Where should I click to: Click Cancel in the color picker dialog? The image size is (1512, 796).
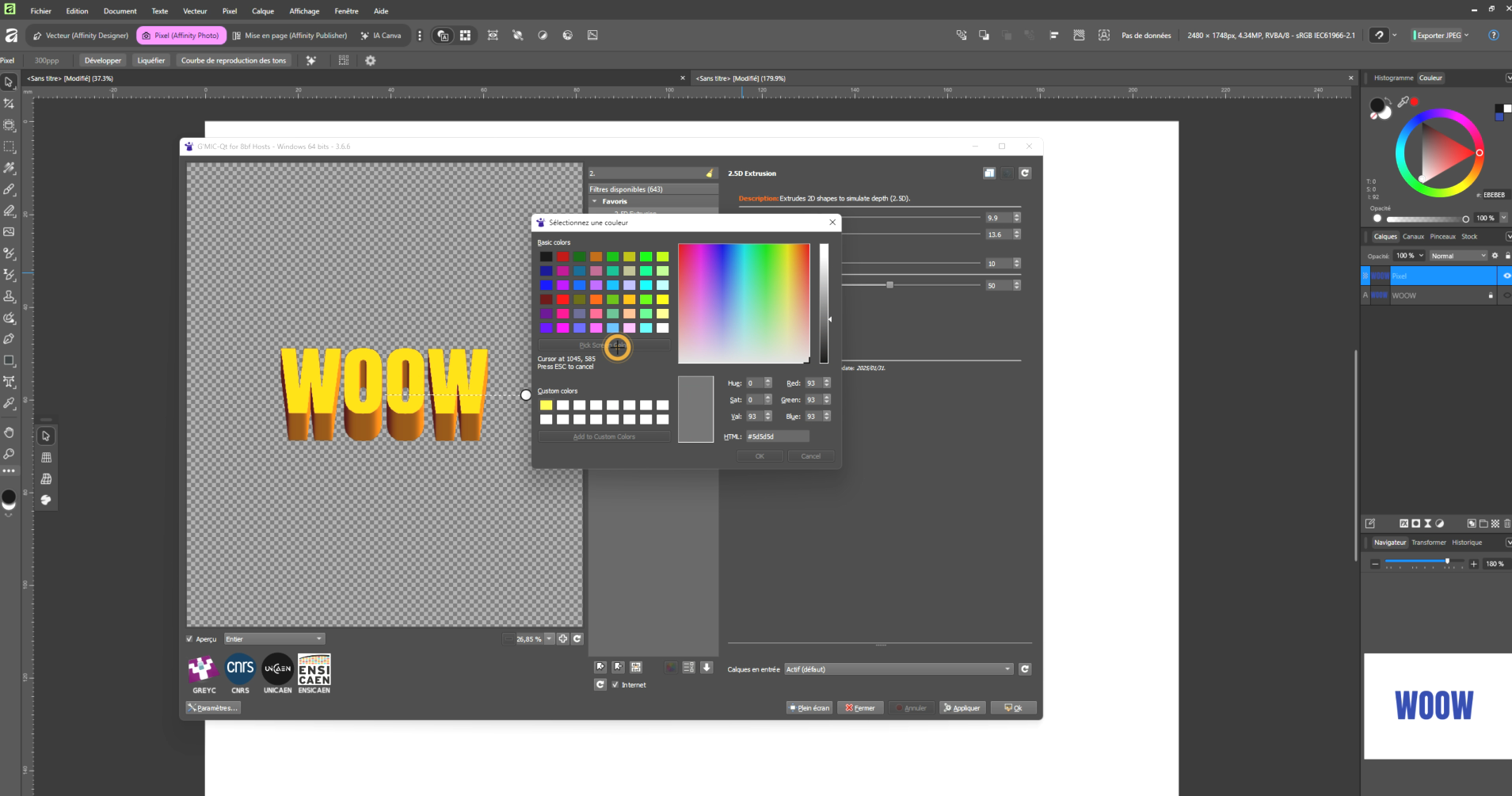coord(810,456)
